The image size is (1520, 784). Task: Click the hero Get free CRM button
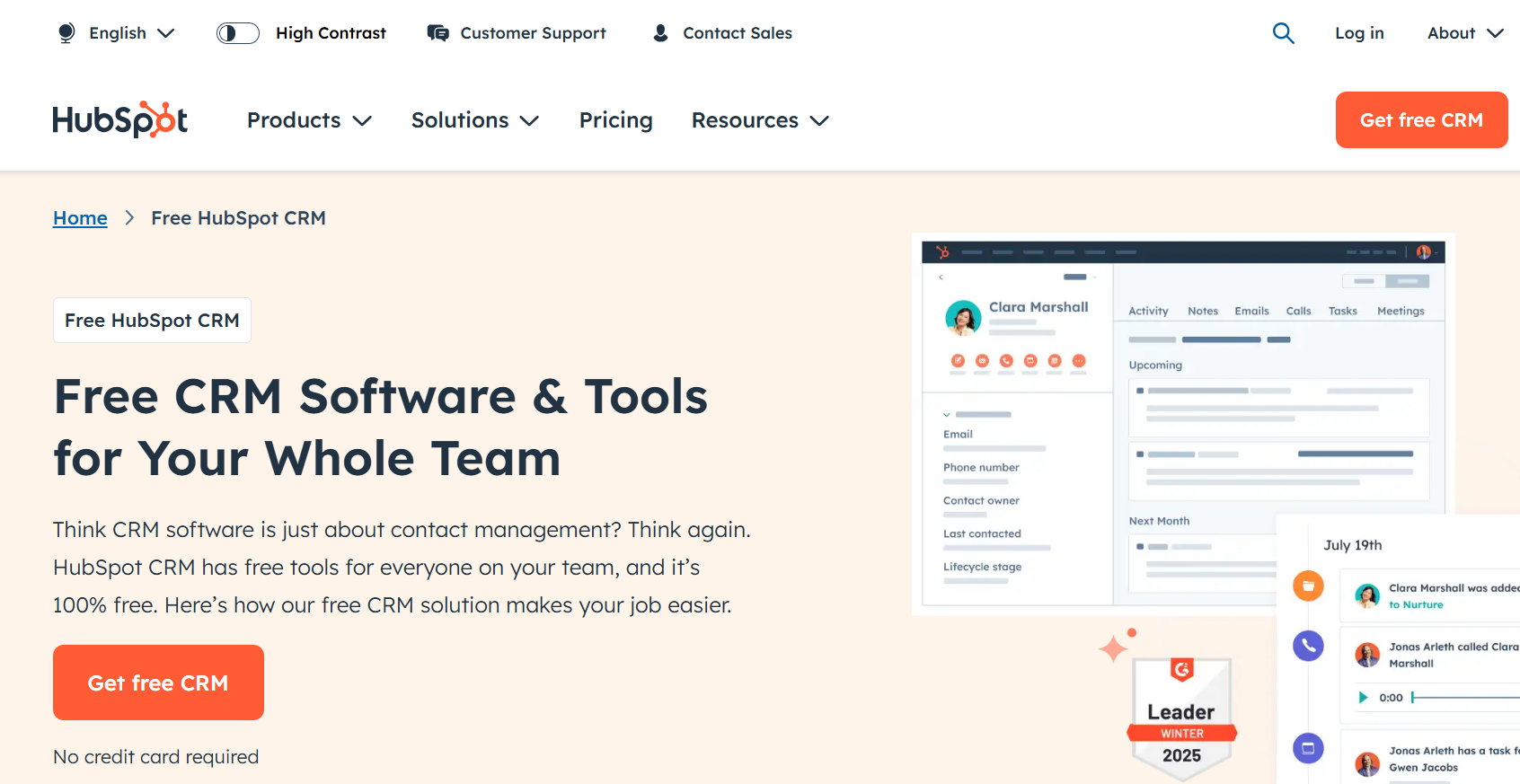click(158, 683)
